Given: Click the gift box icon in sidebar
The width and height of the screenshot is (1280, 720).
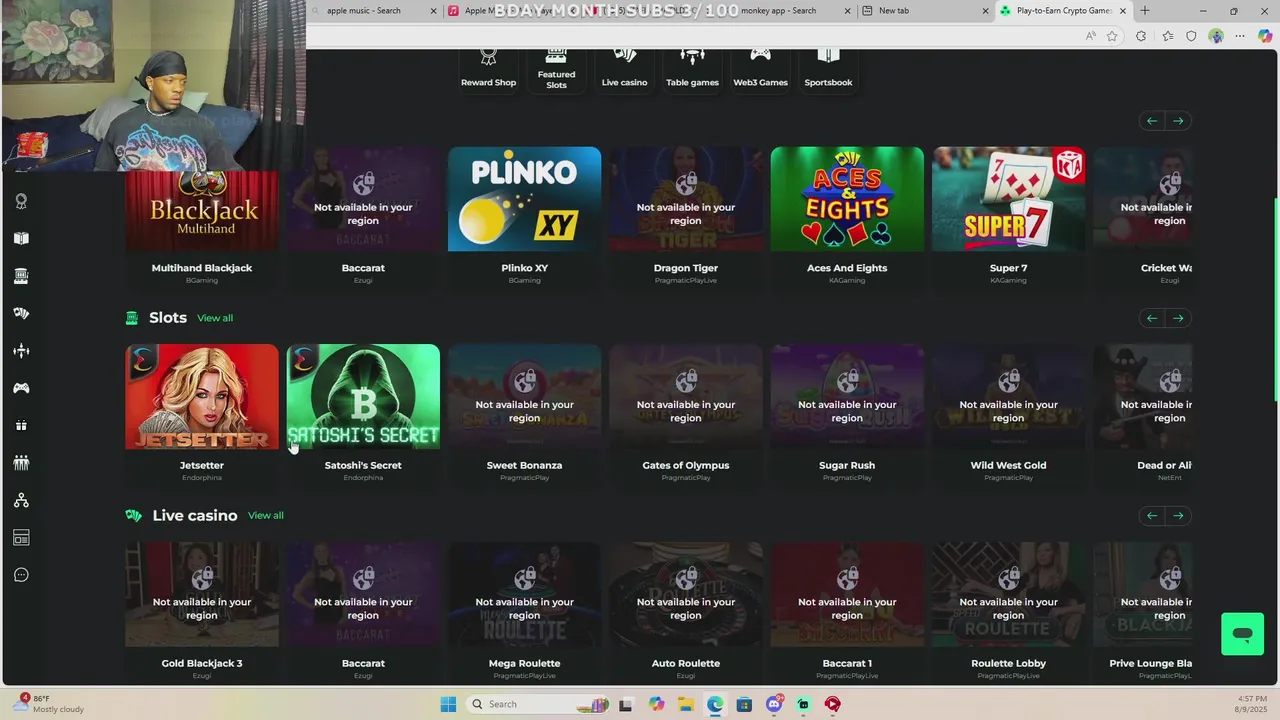Looking at the screenshot, I should click(x=21, y=425).
